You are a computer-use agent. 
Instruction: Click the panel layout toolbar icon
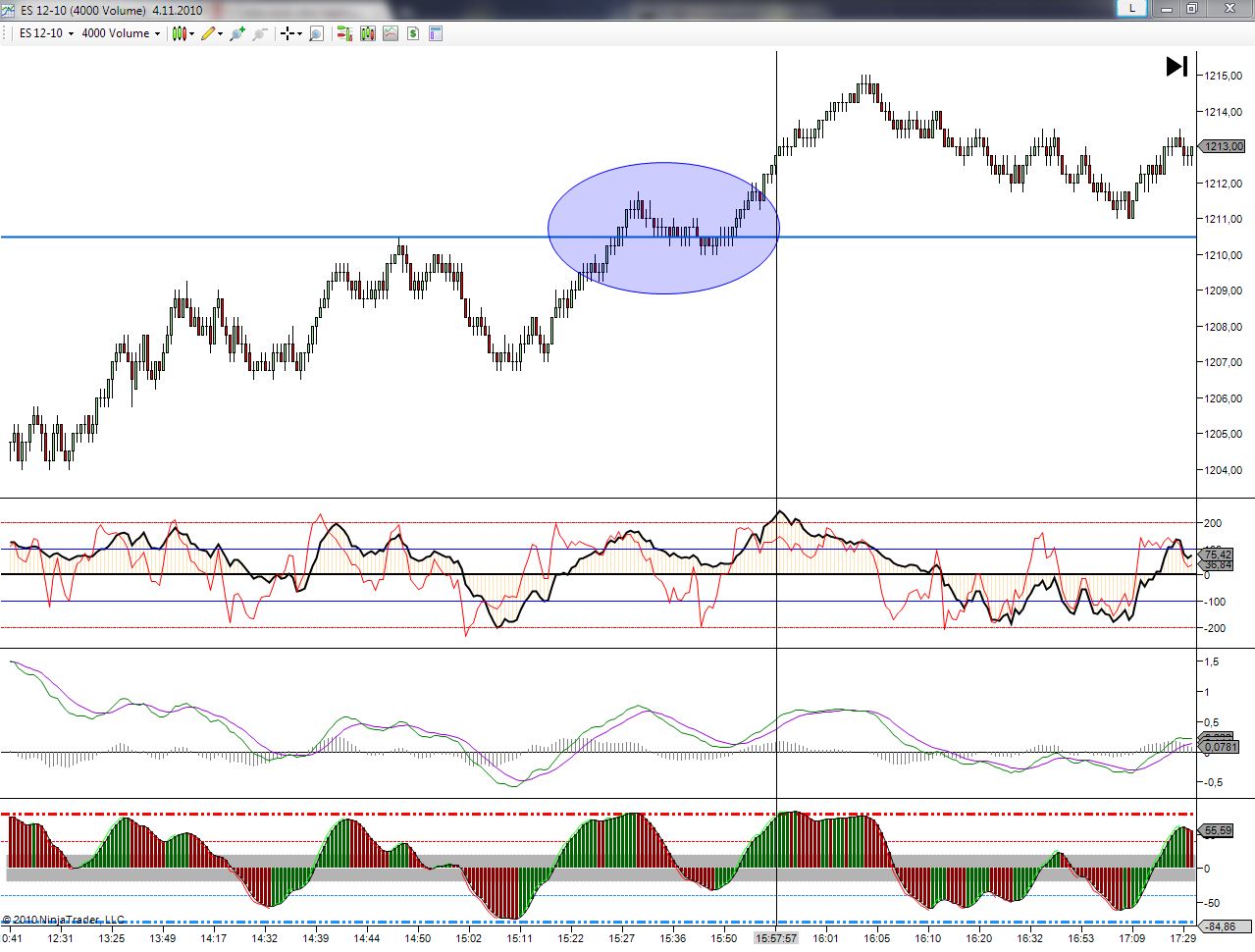[x=436, y=33]
